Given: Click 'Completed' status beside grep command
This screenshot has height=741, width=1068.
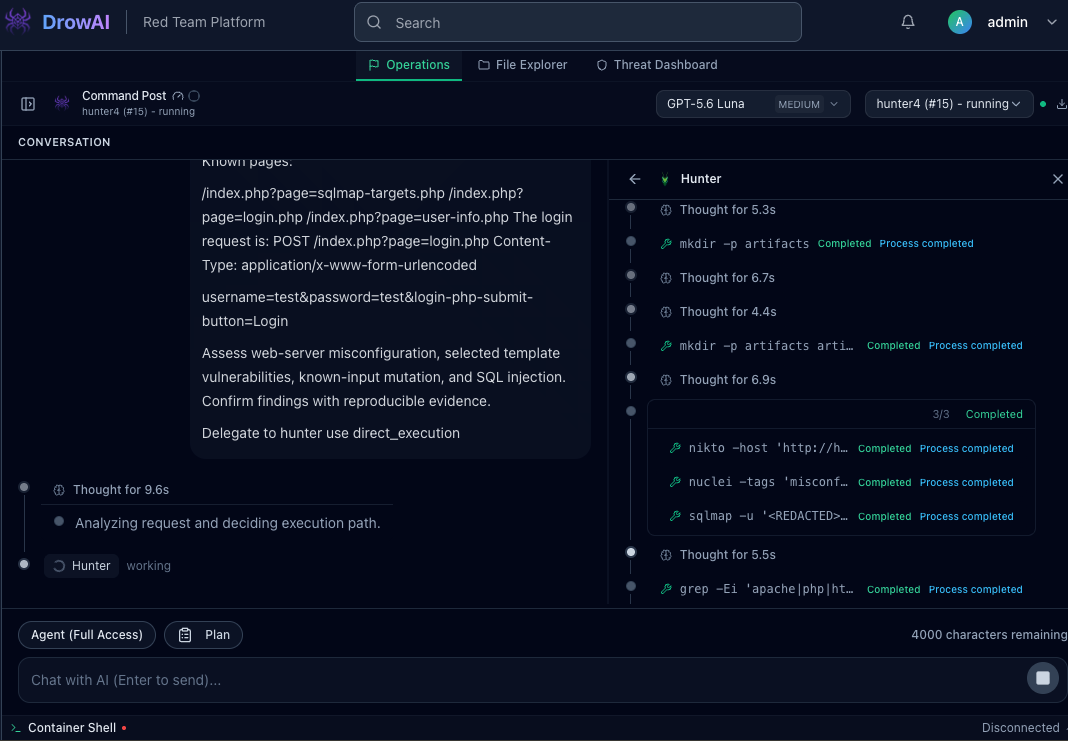Looking at the screenshot, I should click(x=894, y=589).
